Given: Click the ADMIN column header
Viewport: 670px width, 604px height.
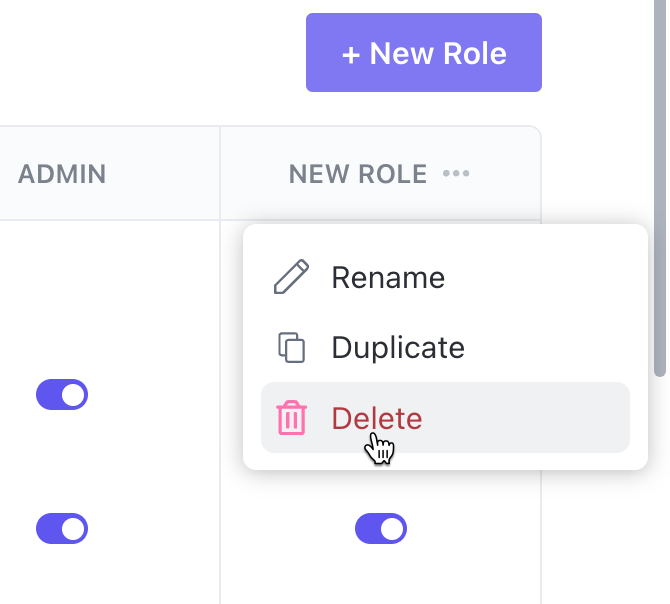Looking at the screenshot, I should click(62, 174).
